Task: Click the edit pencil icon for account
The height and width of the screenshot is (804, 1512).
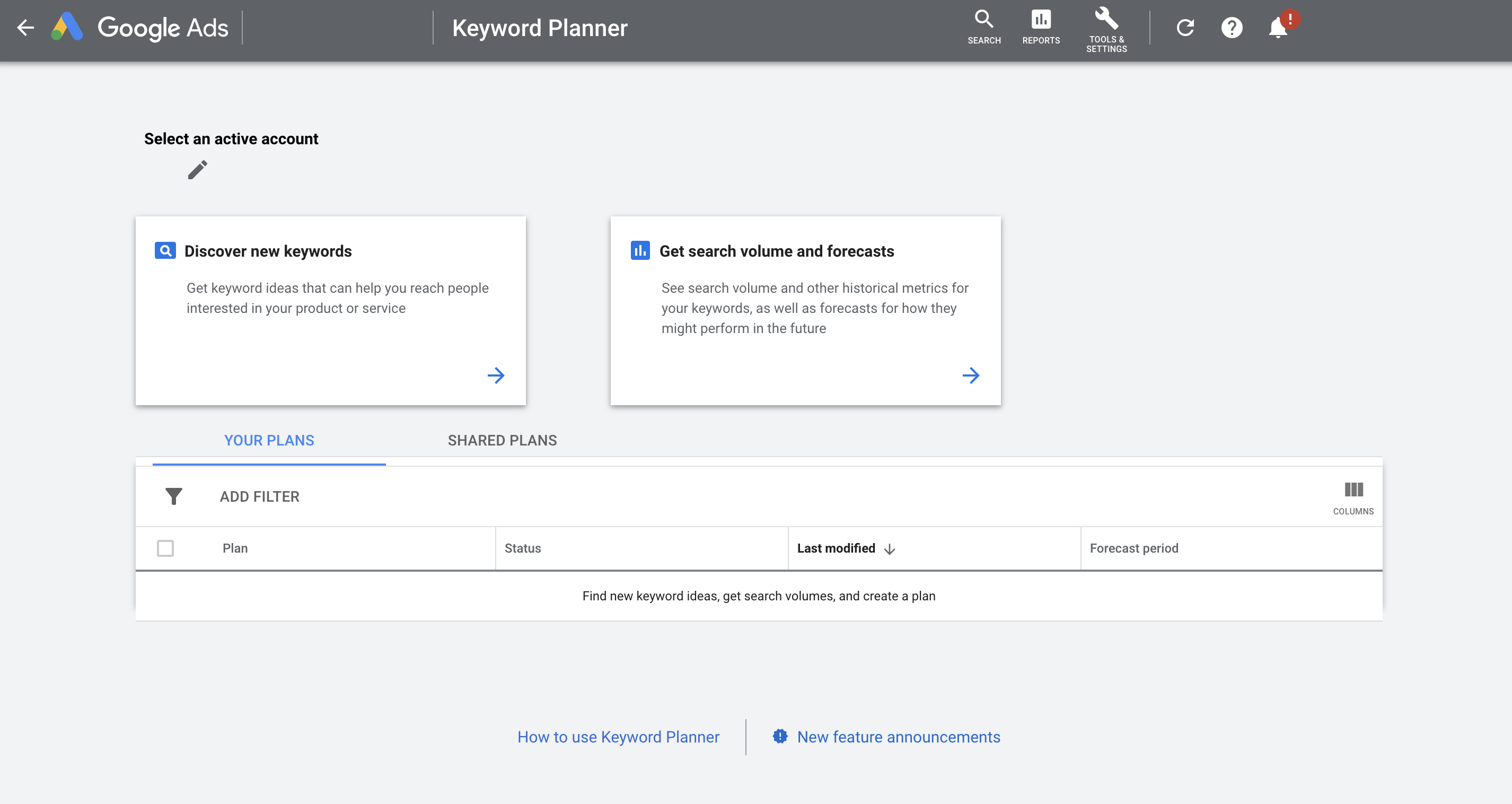Action: click(197, 171)
